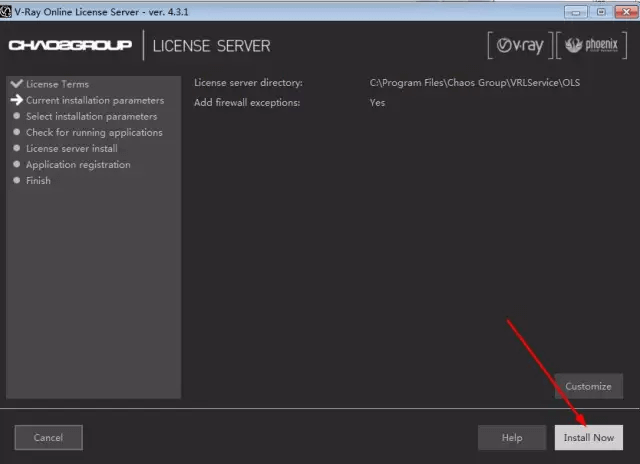
Task: Open the Customize installation options
Action: click(x=589, y=386)
